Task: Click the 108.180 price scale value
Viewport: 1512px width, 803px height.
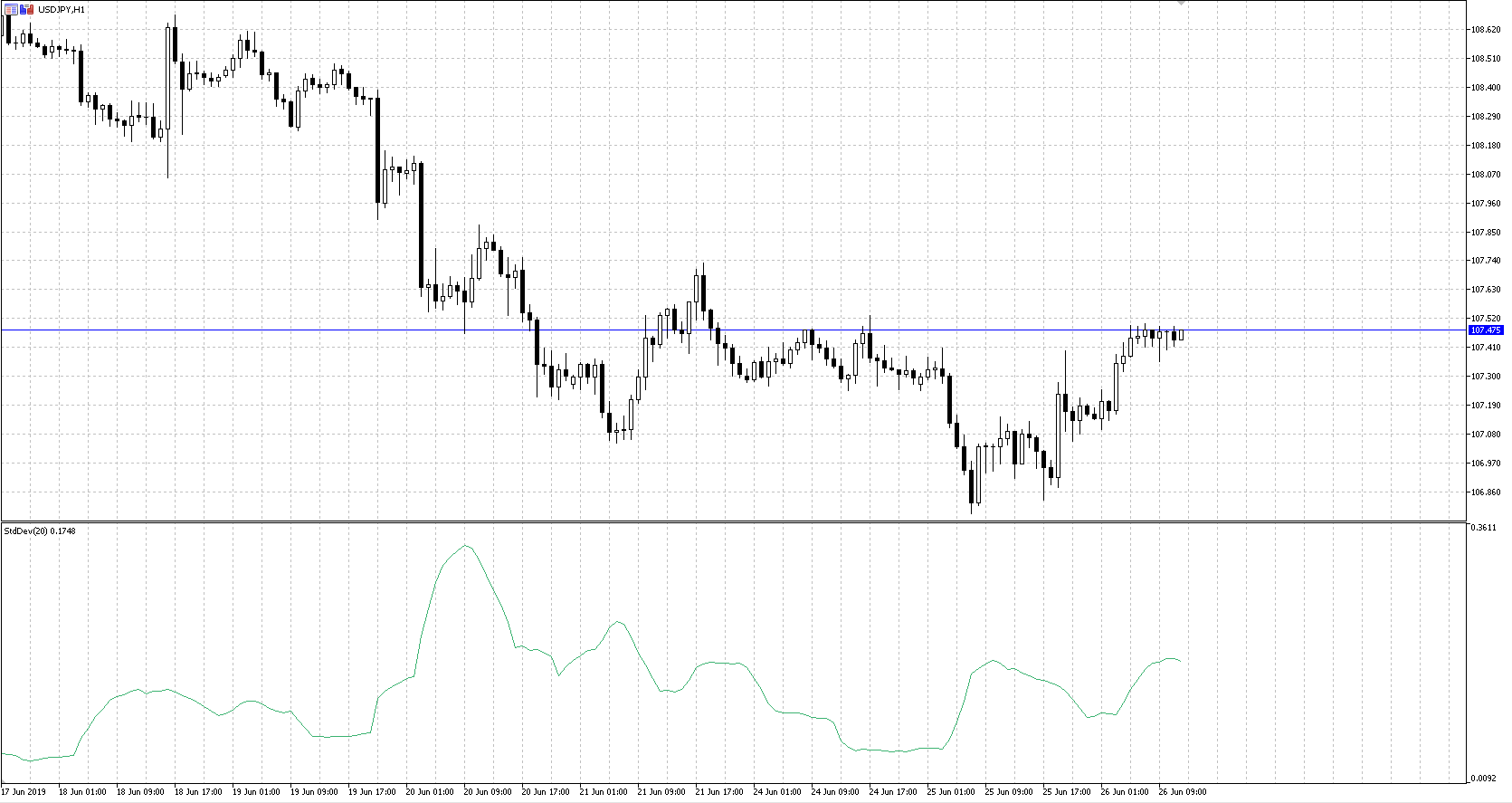Action: pyautogui.click(x=1487, y=146)
